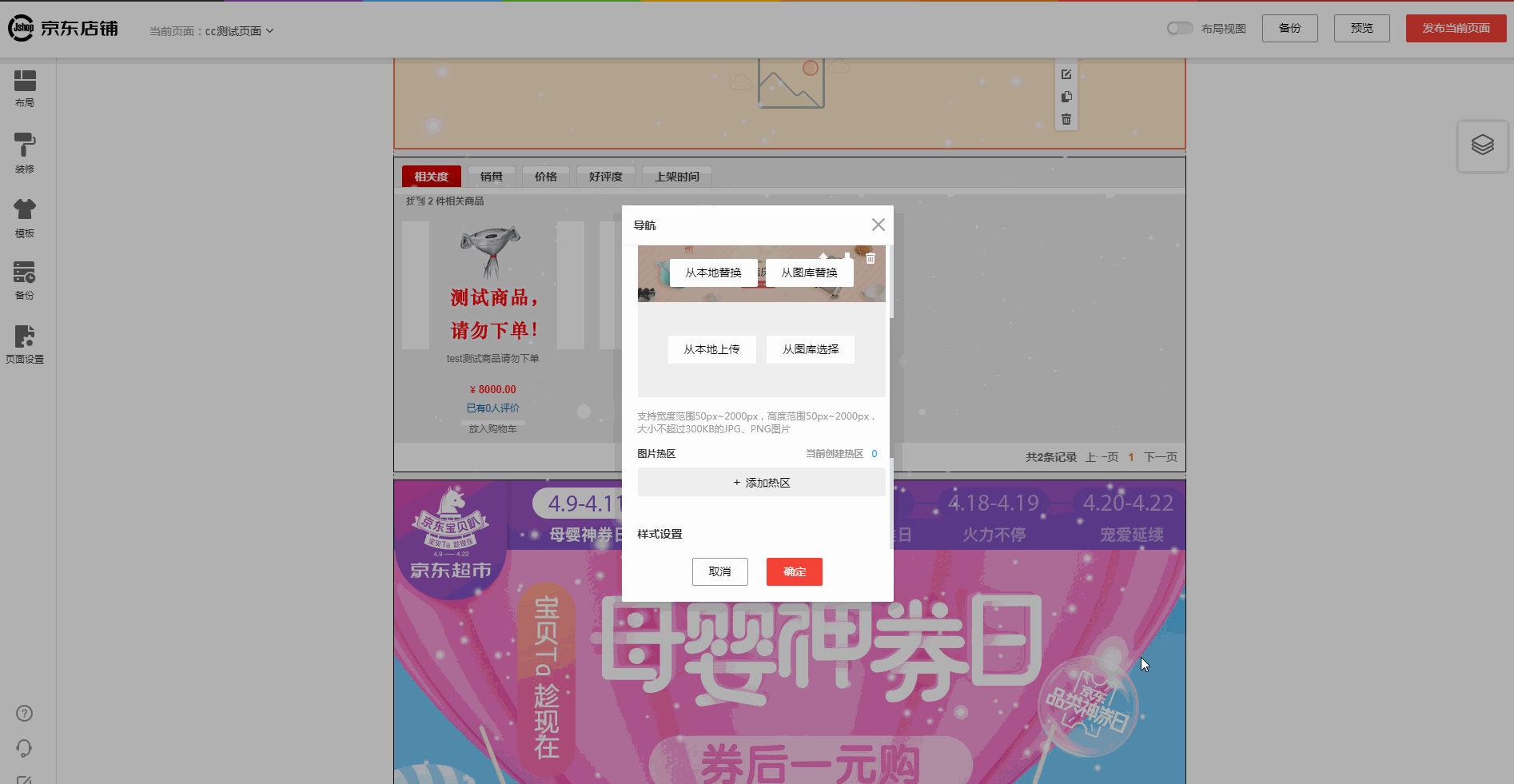Toggle the 布局视图 layout view switch
Screen dimensions: 1514x784
[1180, 28]
